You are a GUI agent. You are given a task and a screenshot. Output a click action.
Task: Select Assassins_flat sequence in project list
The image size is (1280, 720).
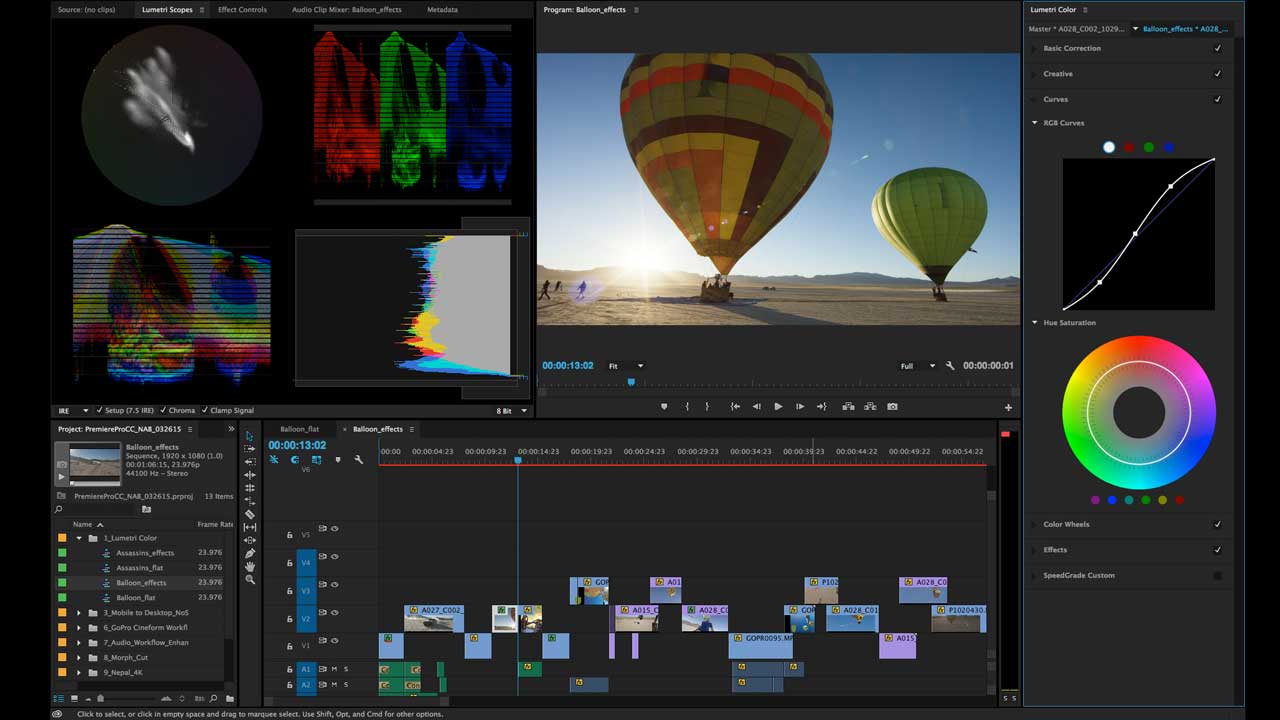click(x=139, y=567)
